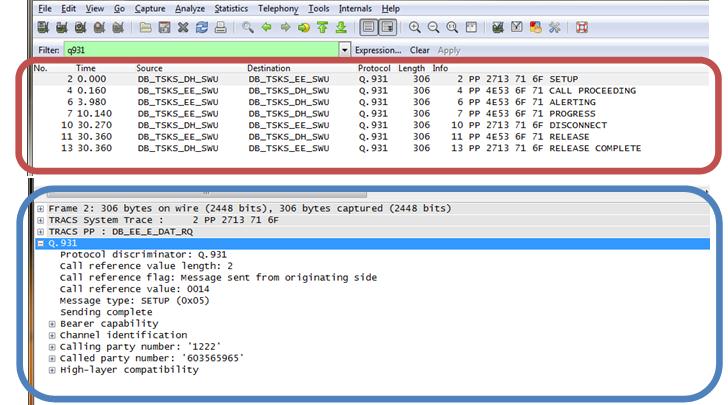The width and height of the screenshot is (728, 405).
Task: Go to specific packet number icon
Action: (x=304, y=27)
